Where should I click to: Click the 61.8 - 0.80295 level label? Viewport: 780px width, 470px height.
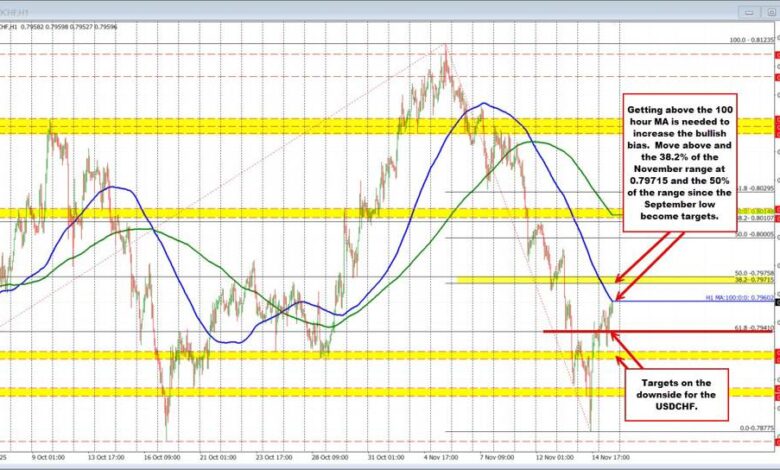(751, 188)
